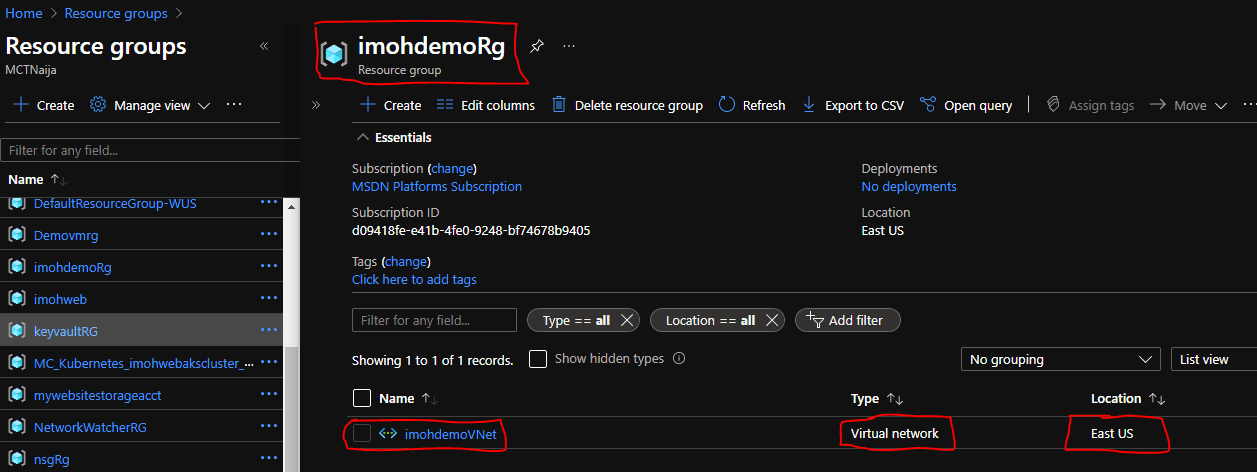This screenshot has width=1257, height=472.
Task: Go to Home breadcrumb
Action: (24, 13)
